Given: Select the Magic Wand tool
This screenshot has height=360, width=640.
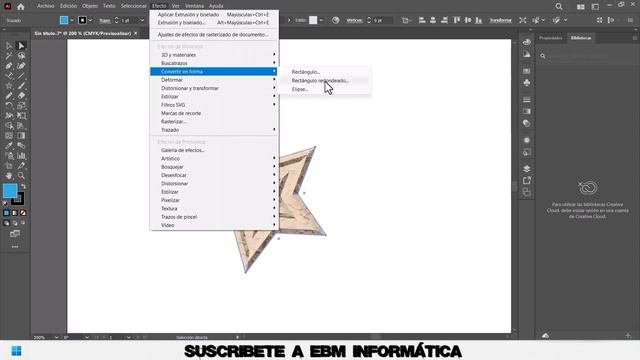Looking at the screenshot, I should click(9, 56).
